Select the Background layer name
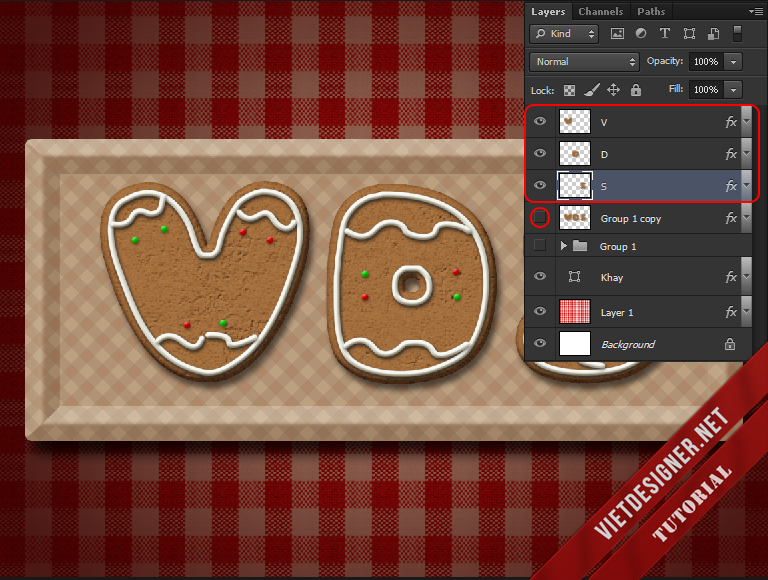 coord(628,344)
